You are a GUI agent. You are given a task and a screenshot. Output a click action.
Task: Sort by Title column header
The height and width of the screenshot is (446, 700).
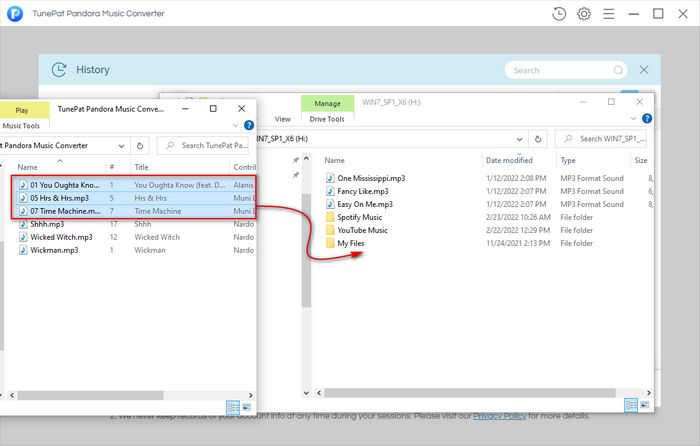[141, 167]
